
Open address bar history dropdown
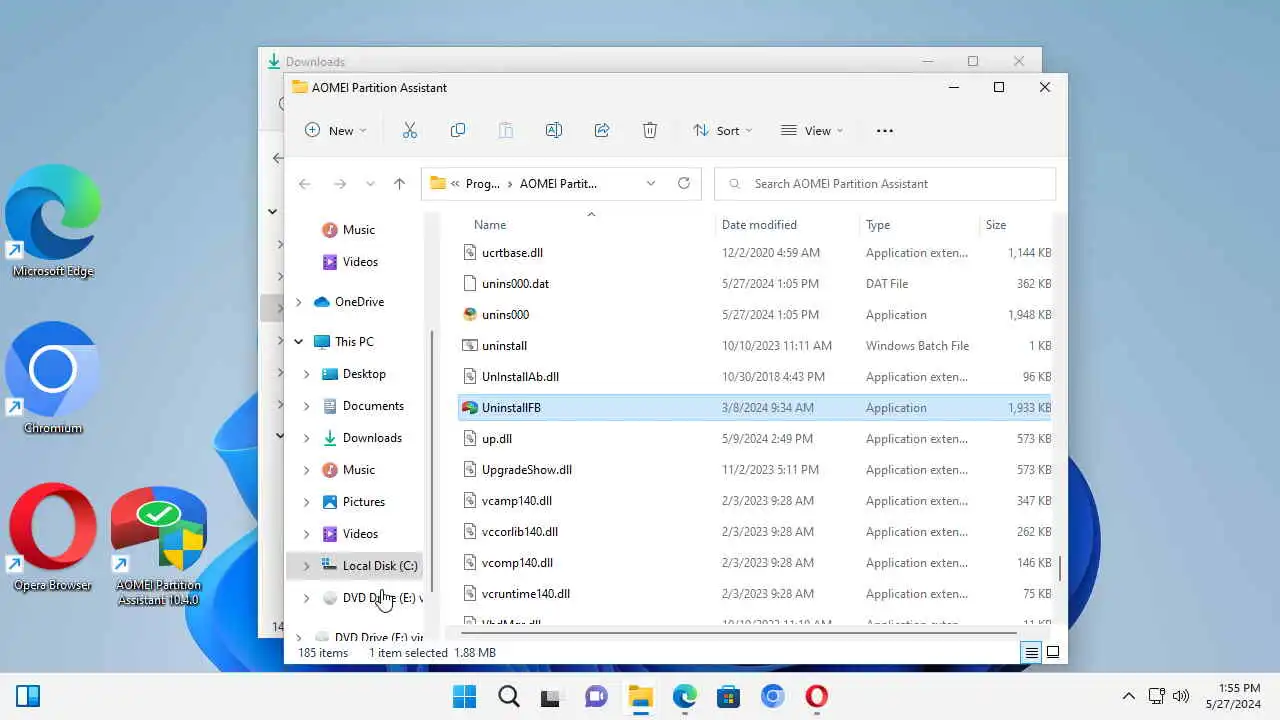point(651,183)
